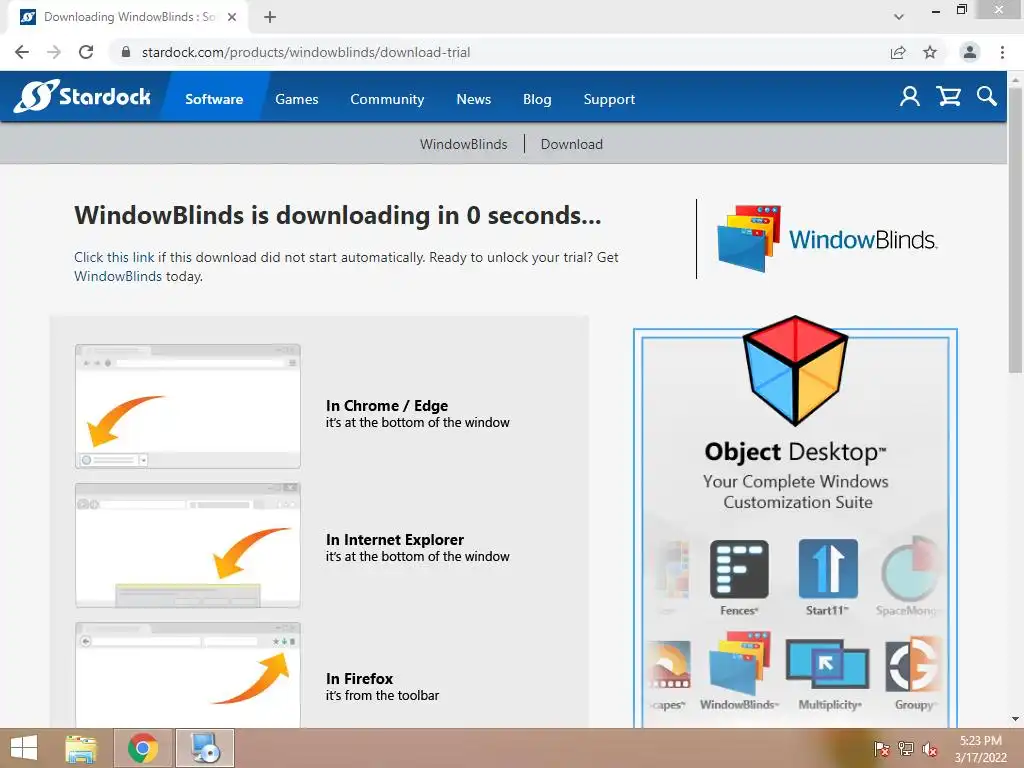
Task: Open the Community menu
Action: click(x=387, y=99)
